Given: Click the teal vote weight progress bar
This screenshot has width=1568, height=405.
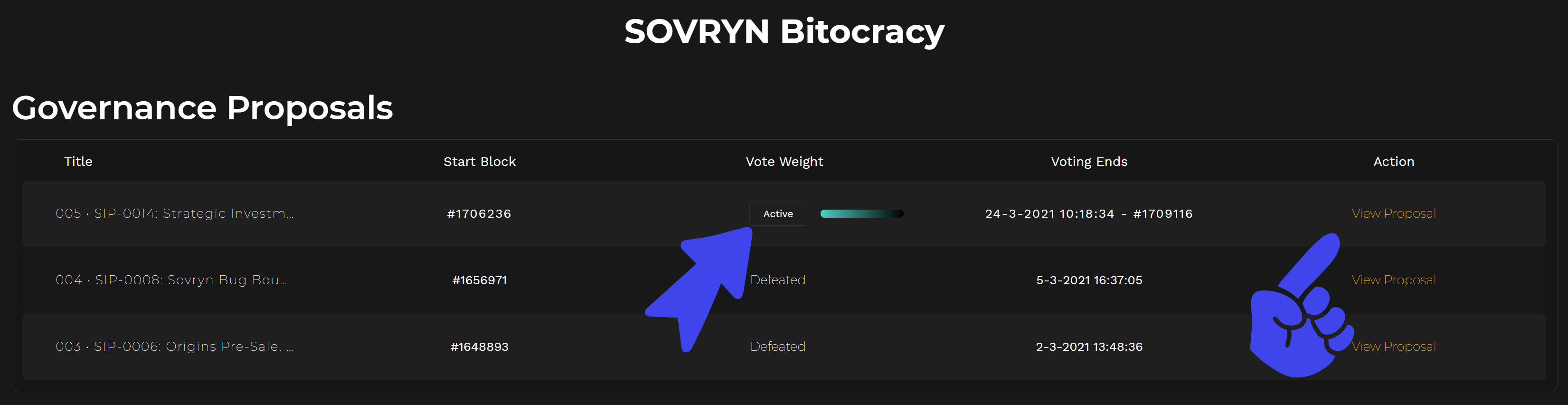Looking at the screenshot, I should 861,214.
